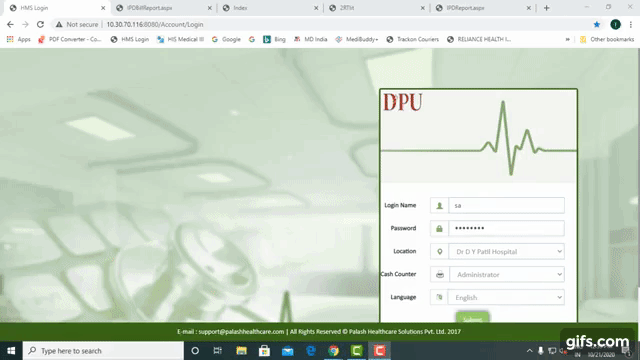Open Edge browser from taskbar

pos(311,351)
